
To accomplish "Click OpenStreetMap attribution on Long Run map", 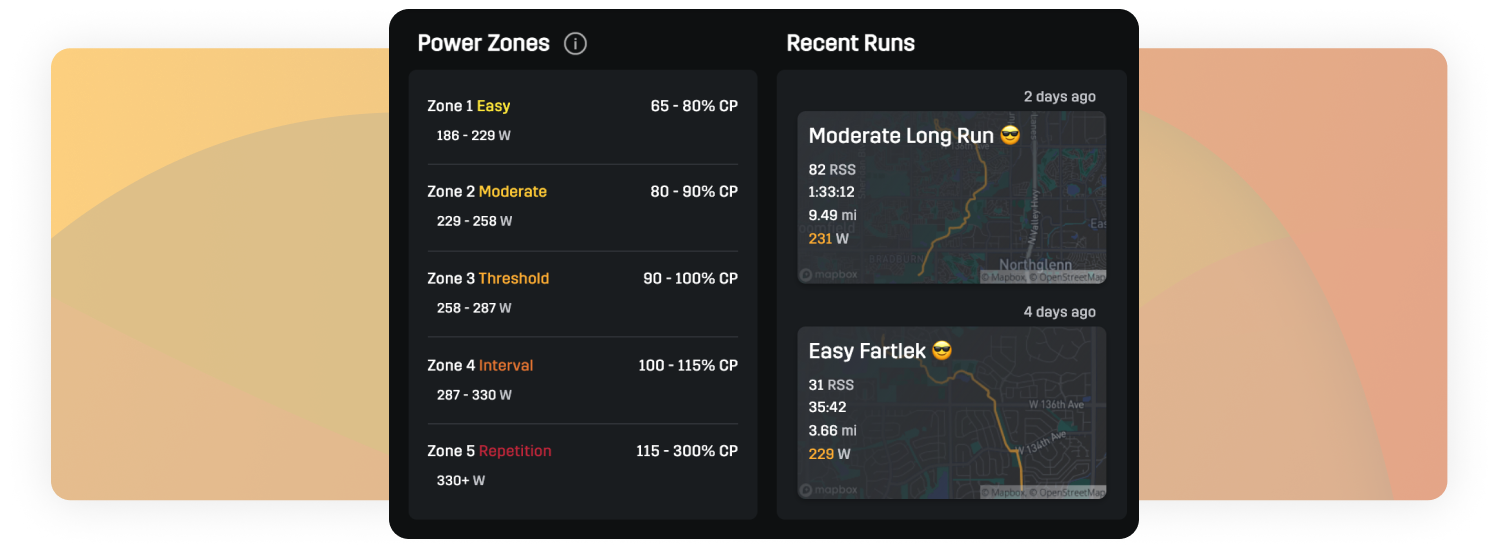I will coord(1066,277).
